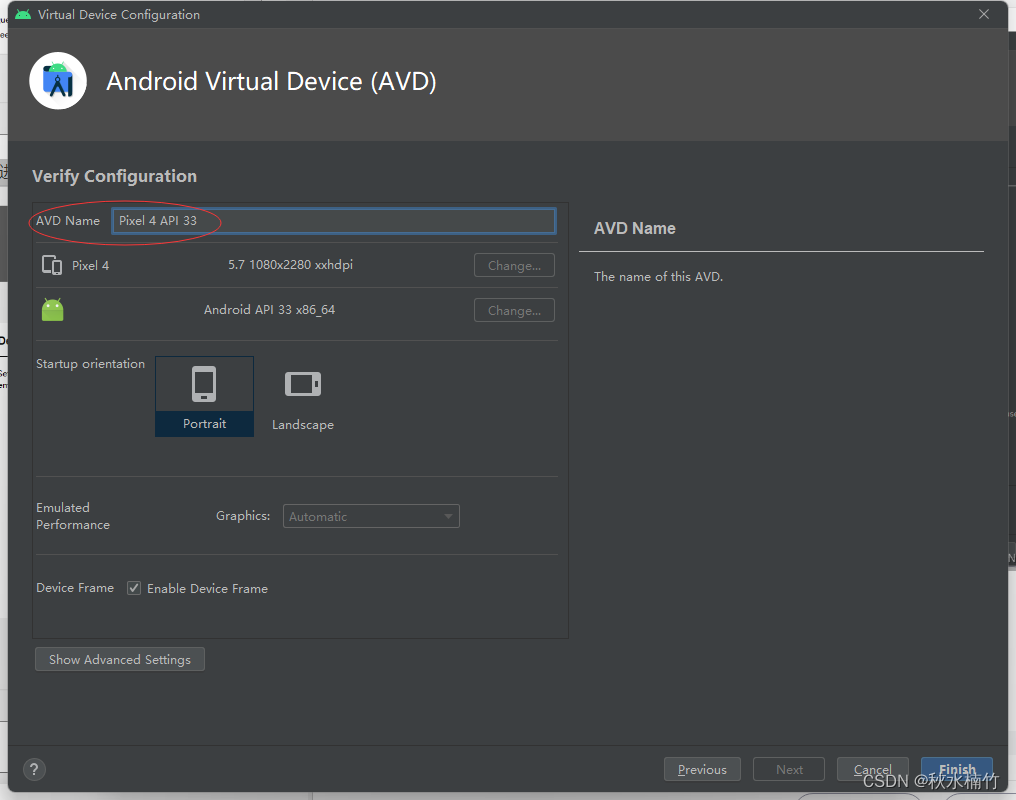Open the Graphics Automatic dropdown
This screenshot has width=1016, height=800.
[x=371, y=516]
